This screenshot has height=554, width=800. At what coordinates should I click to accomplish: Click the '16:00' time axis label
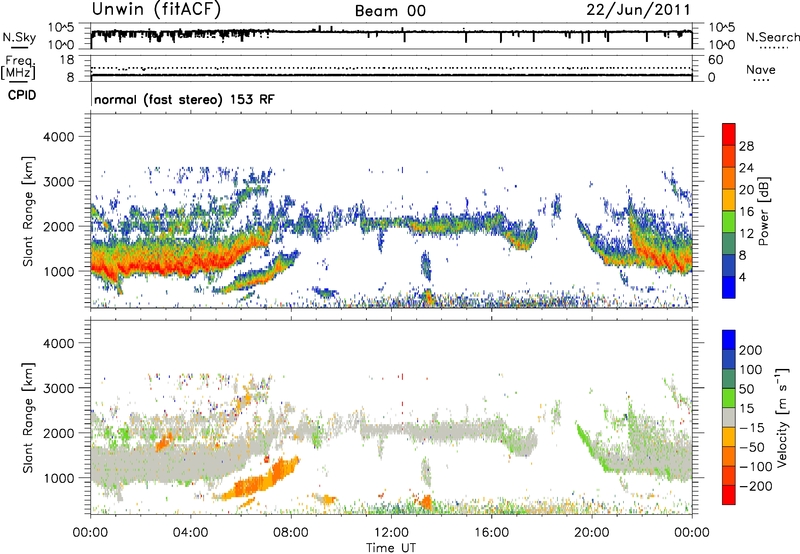(491, 533)
